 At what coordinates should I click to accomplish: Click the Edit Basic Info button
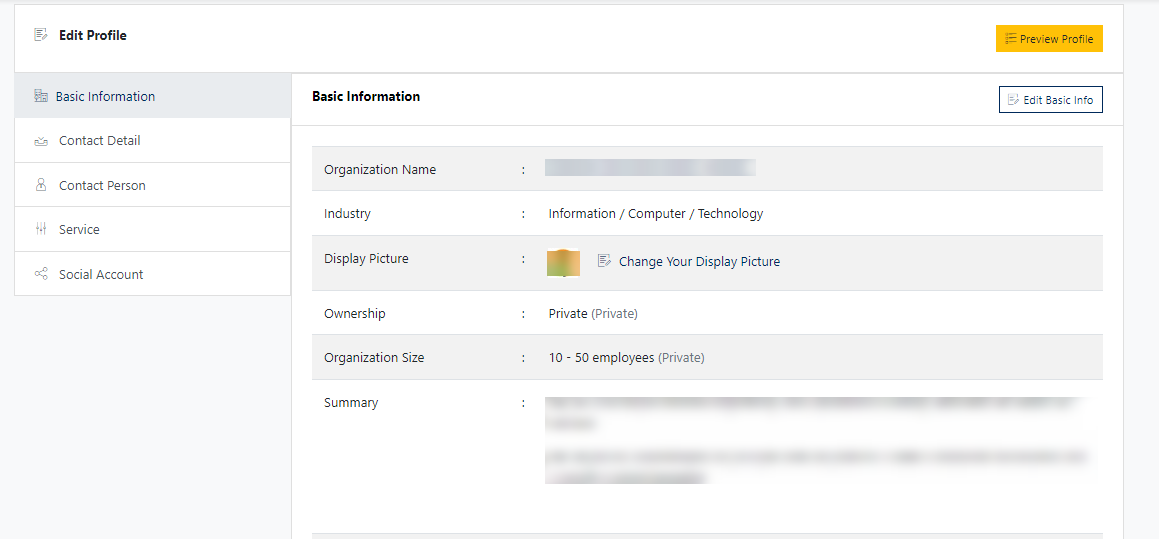click(x=1050, y=100)
